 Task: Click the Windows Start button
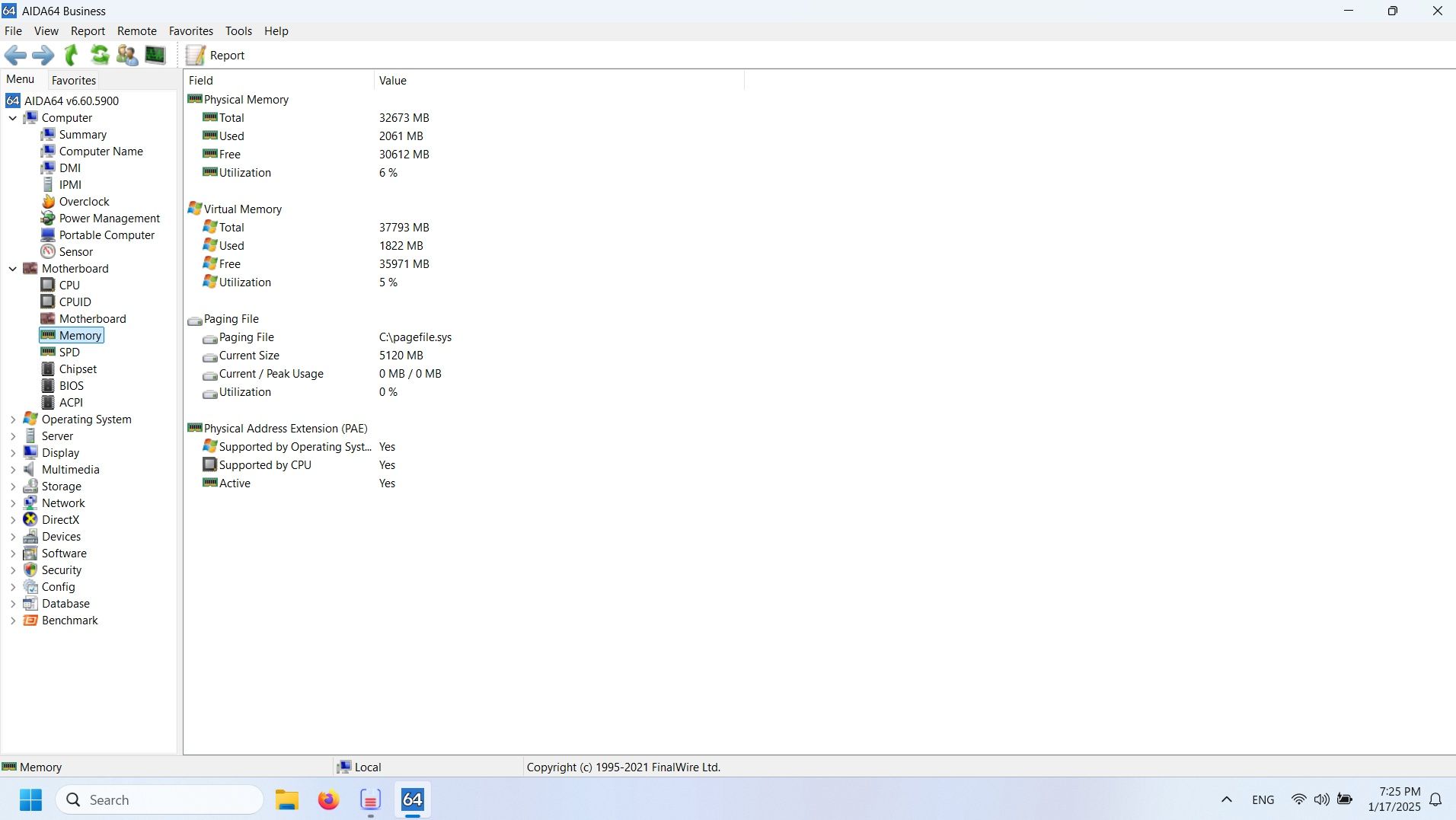pyautogui.click(x=30, y=800)
